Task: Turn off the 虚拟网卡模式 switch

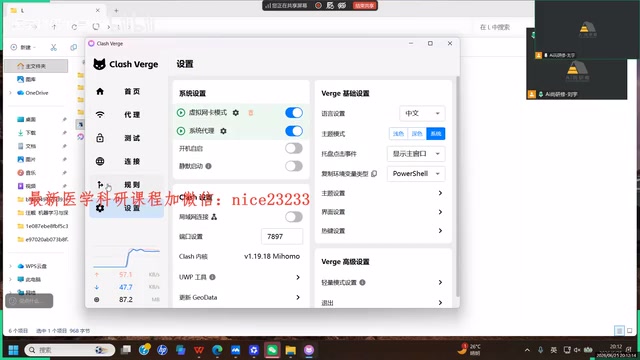Action: (x=294, y=113)
